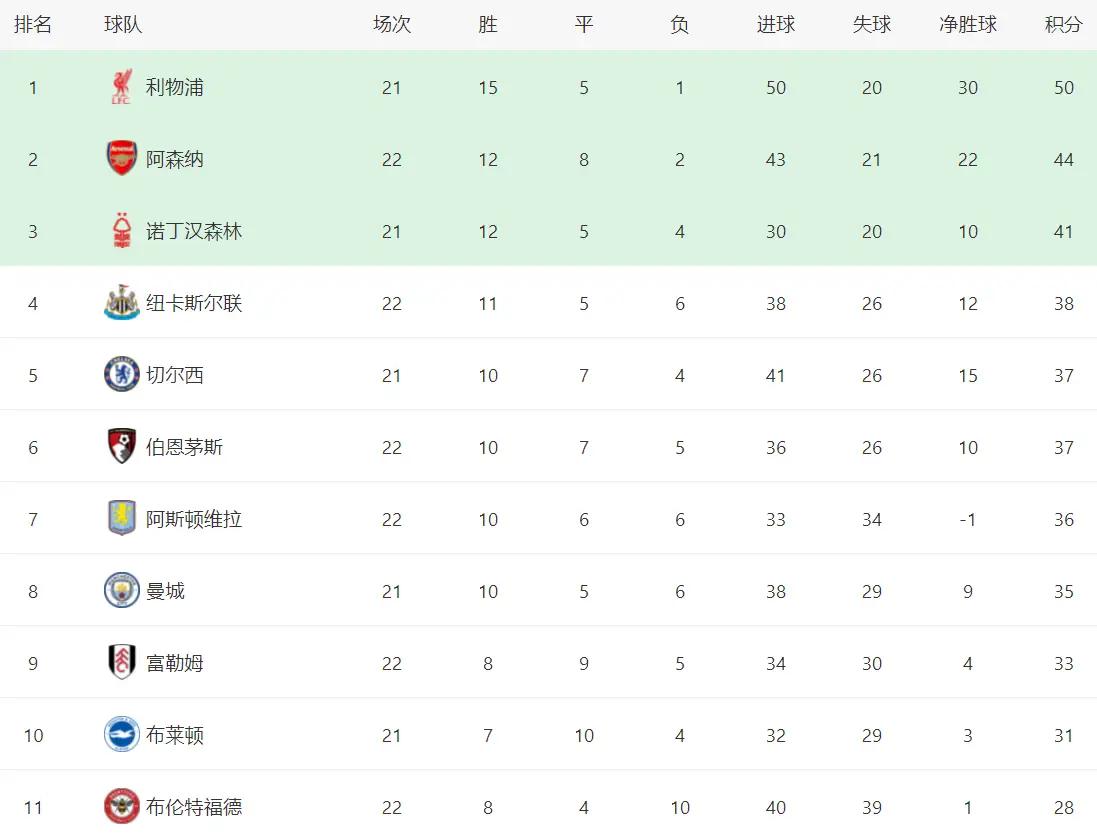Open the 诺丁汉森林 team link
The image size is (1097, 839).
pos(194,231)
